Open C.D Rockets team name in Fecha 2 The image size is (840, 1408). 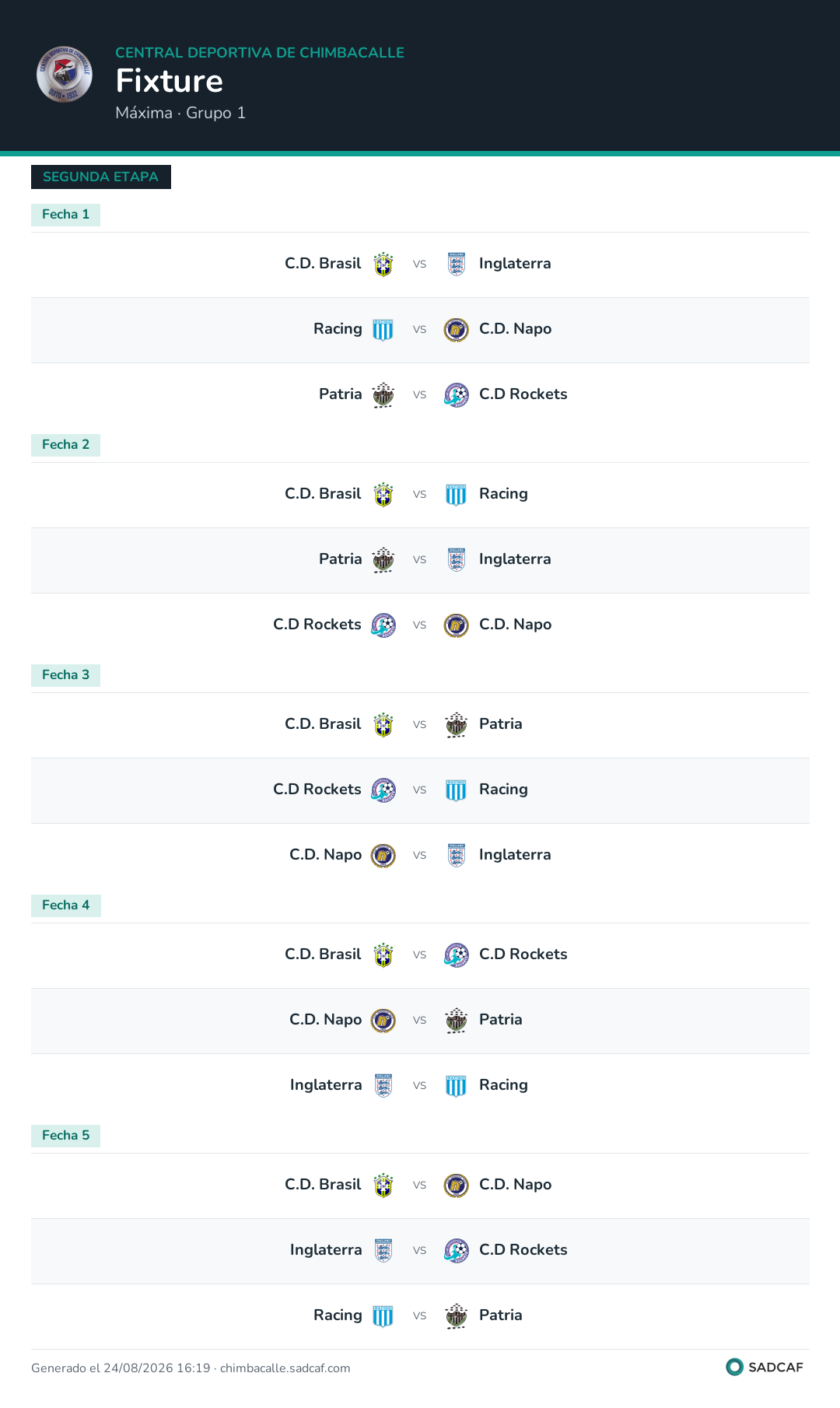tap(317, 625)
